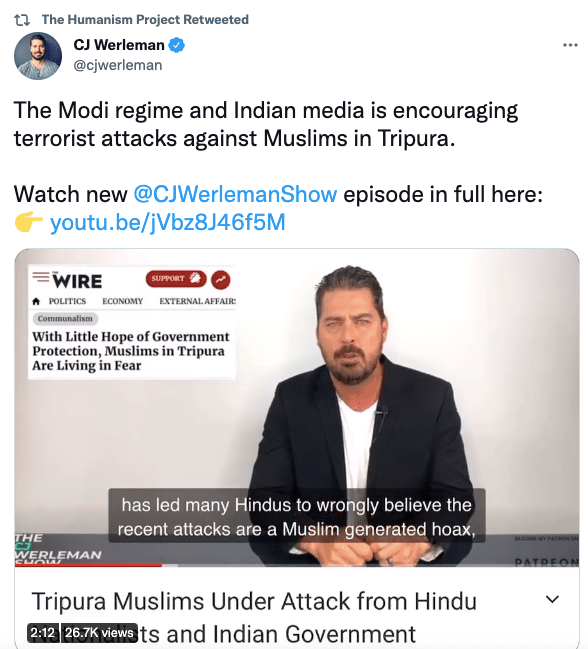Image resolution: width=588 pixels, height=649 pixels.
Task: Select the ECONOMY navigation tab
Action: point(122,301)
